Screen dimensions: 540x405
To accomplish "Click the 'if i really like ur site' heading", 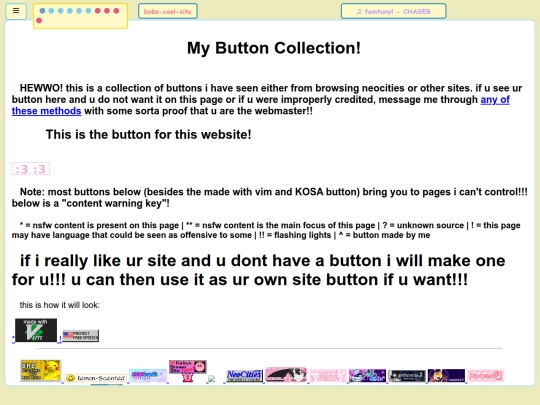I will 258,270.
